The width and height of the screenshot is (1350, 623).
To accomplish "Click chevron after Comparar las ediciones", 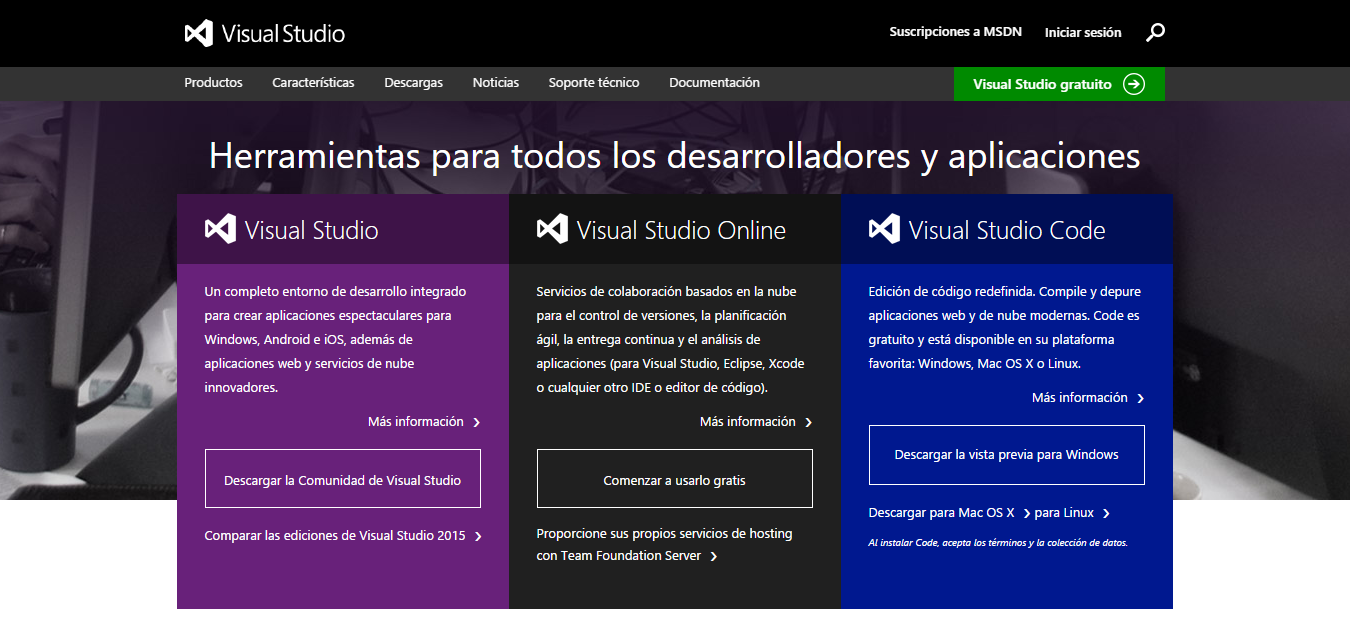I will [x=479, y=537].
